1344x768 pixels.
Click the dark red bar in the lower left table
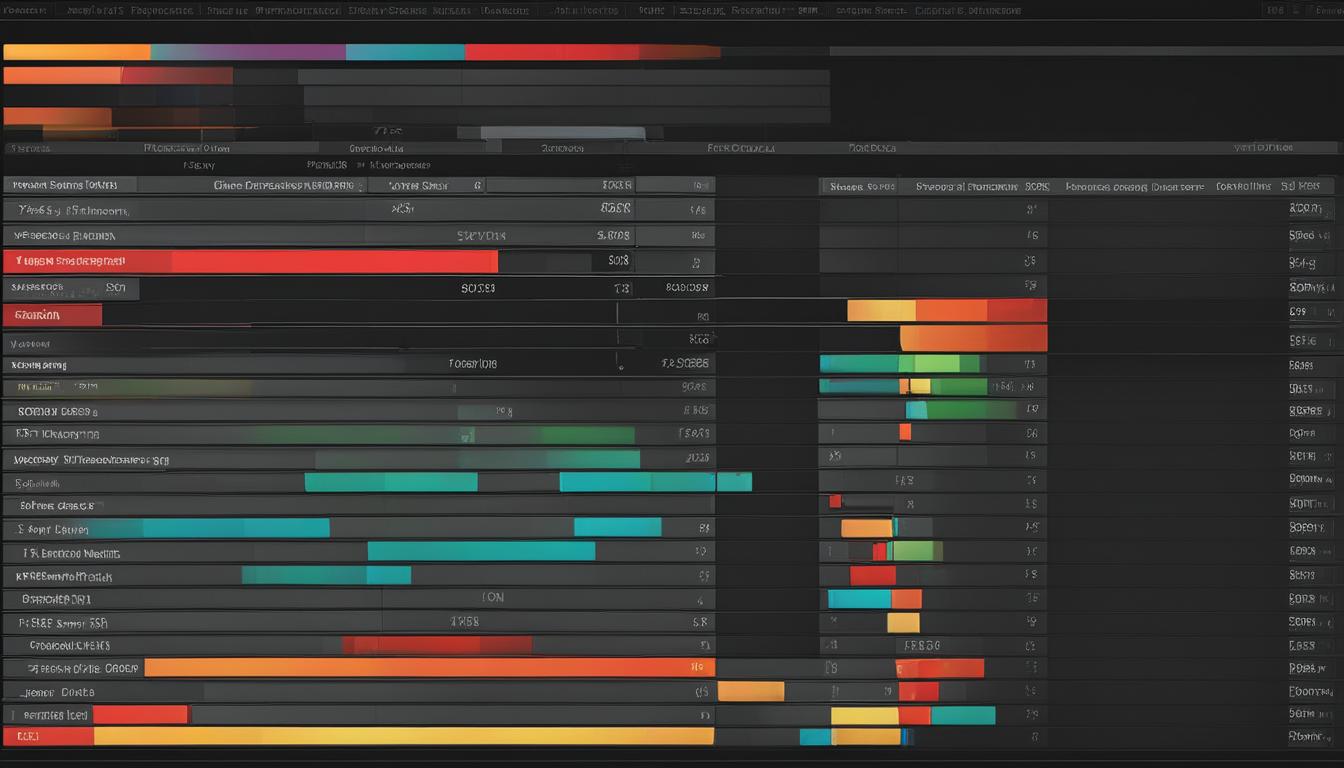pyautogui.click(x=437, y=645)
